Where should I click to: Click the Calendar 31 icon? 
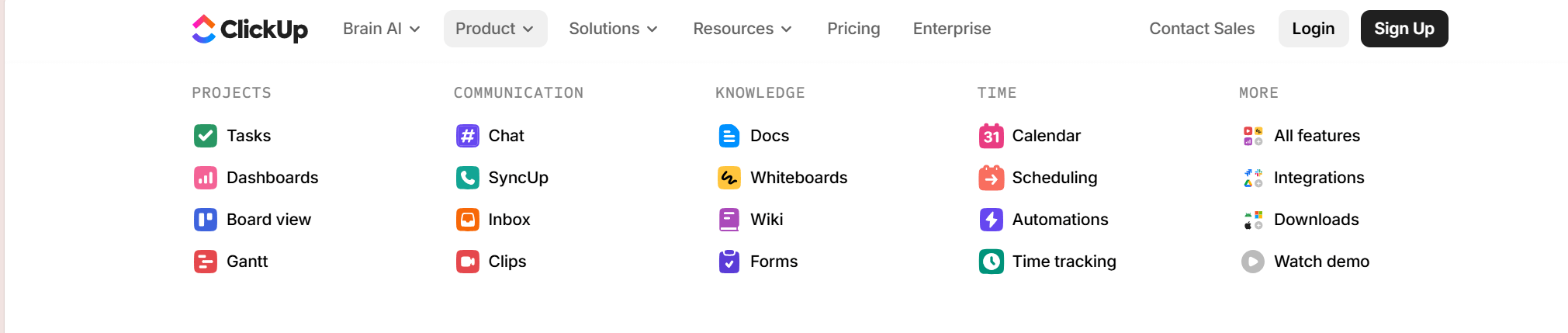[991, 136]
